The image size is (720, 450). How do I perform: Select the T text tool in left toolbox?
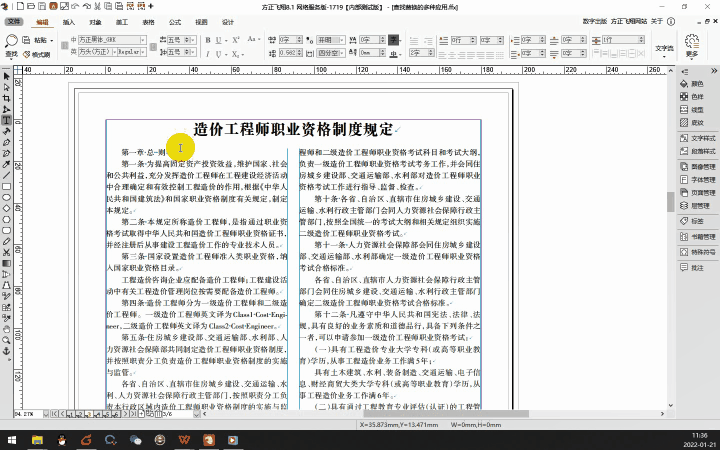tap(6, 120)
